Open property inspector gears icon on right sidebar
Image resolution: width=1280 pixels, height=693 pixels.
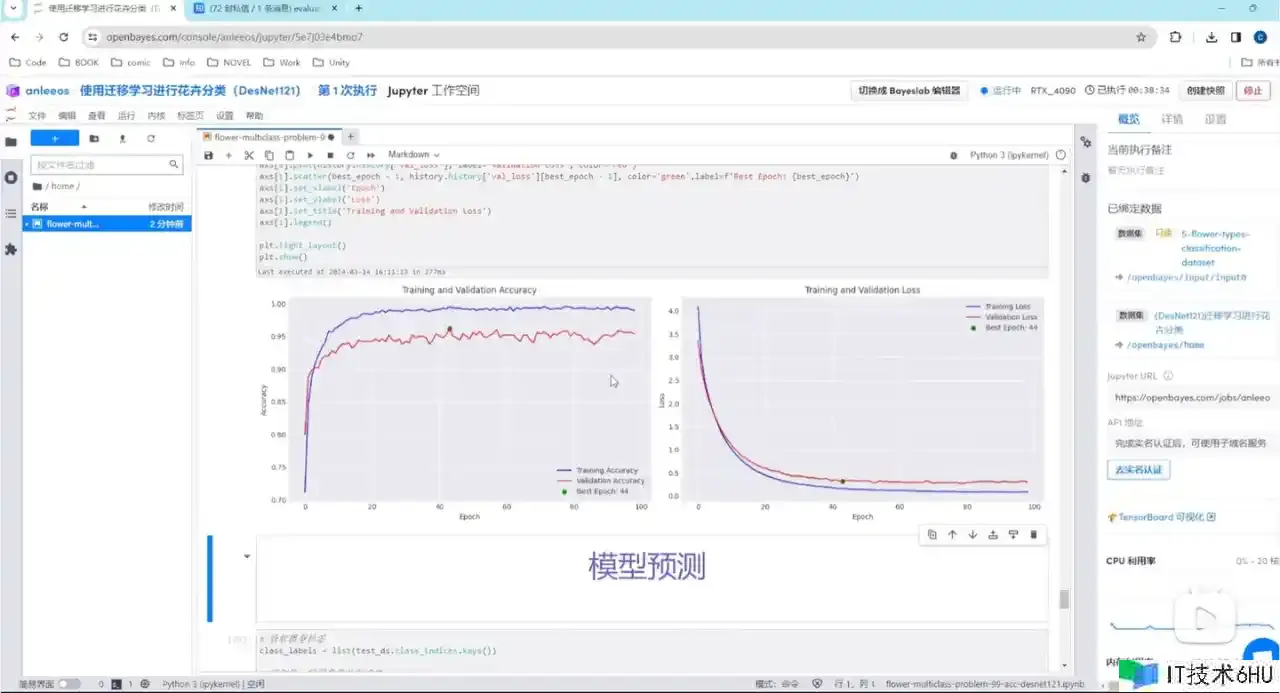(1086, 142)
